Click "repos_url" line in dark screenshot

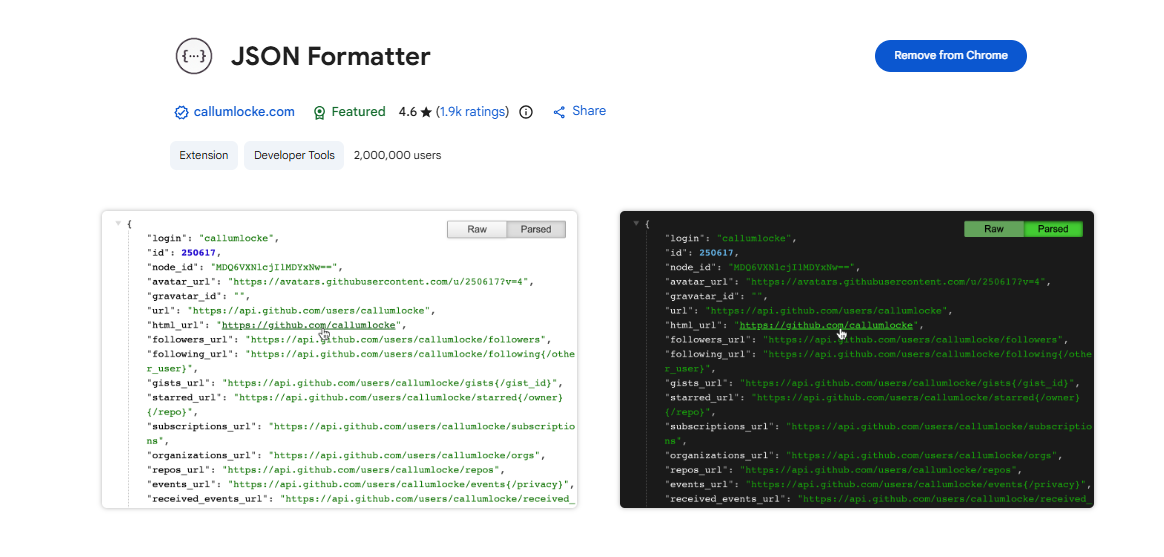click(843, 469)
